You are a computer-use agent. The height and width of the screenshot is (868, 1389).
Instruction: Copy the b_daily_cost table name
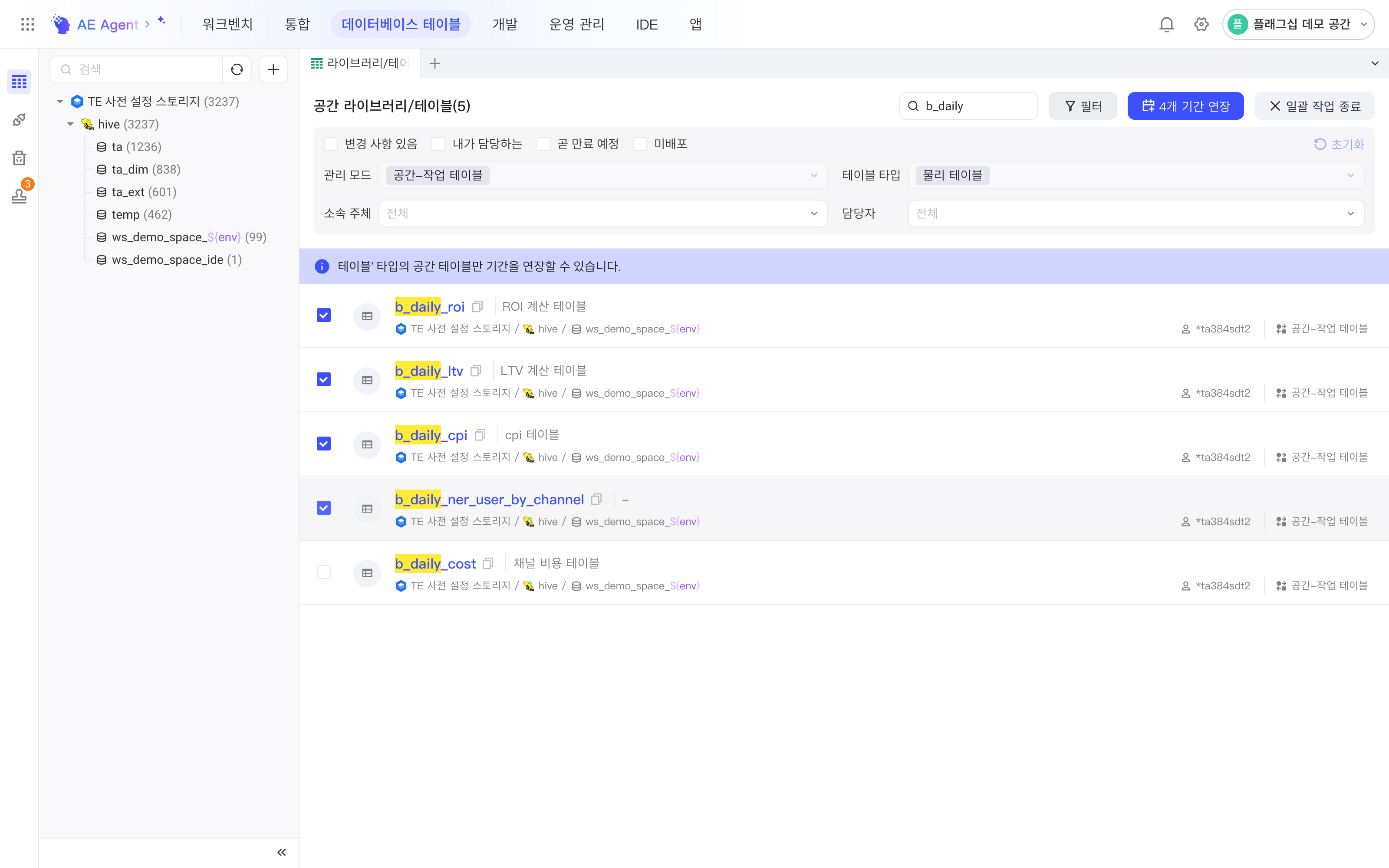pyautogui.click(x=488, y=564)
